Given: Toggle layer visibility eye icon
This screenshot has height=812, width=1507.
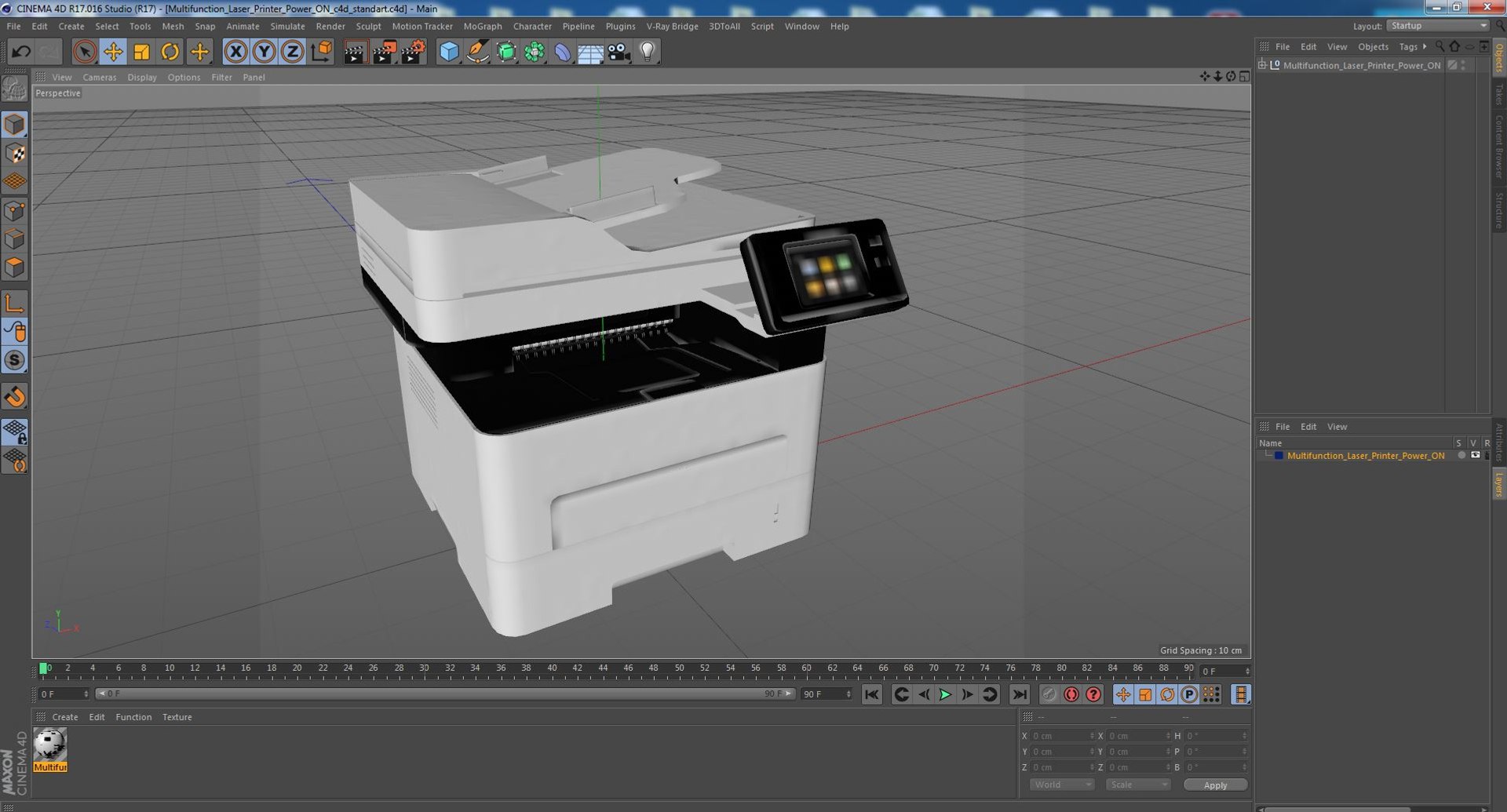Looking at the screenshot, I should click(1476, 455).
